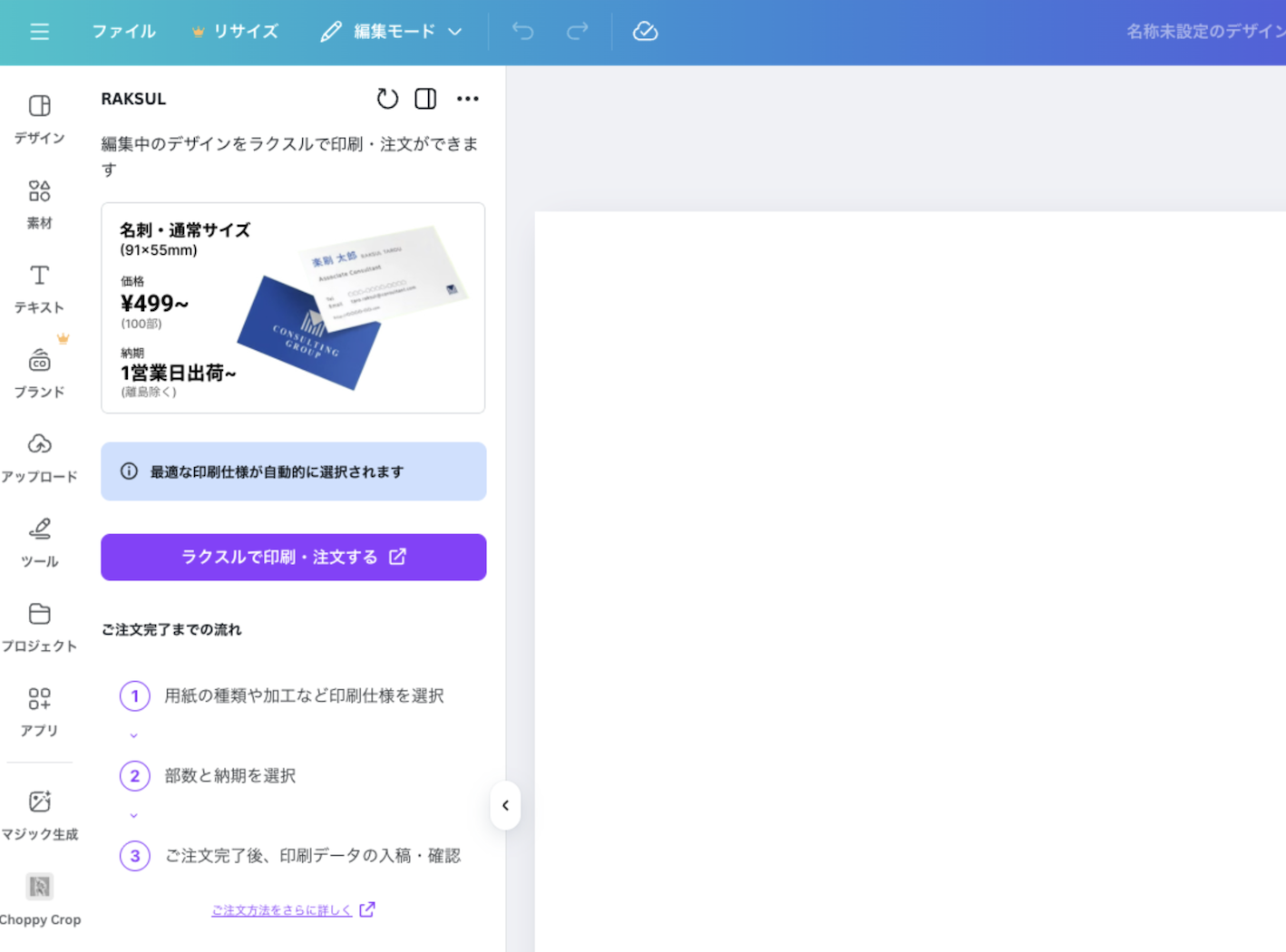Open the ブランド (Brand) panel
1286x952 pixels.
[39, 373]
